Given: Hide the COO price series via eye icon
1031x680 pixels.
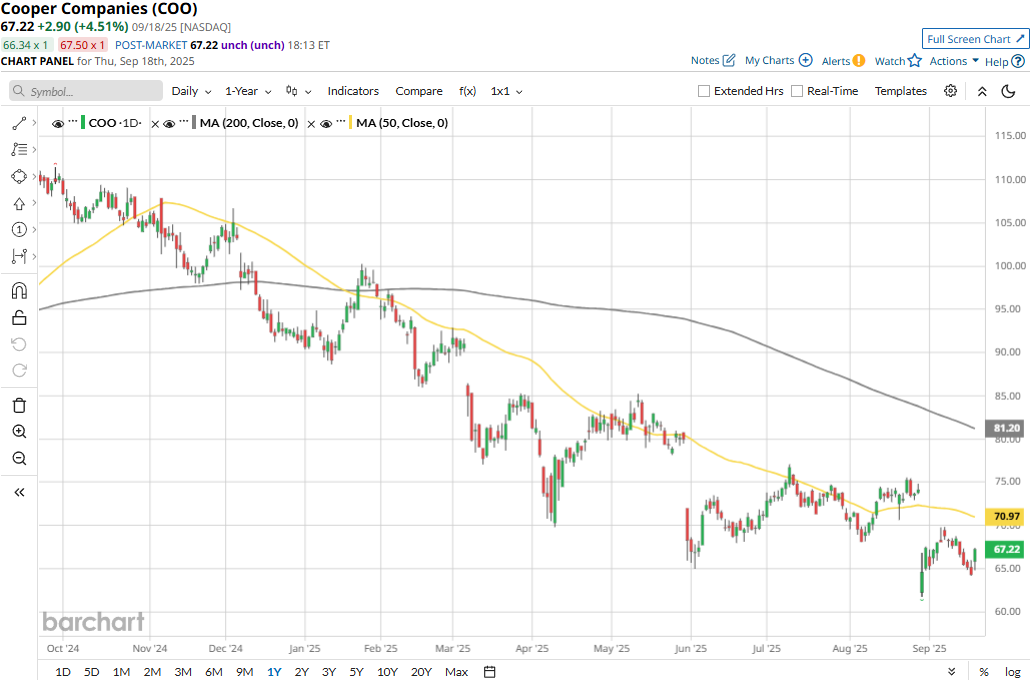Looking at the screenshot, I should coord(58,124).
